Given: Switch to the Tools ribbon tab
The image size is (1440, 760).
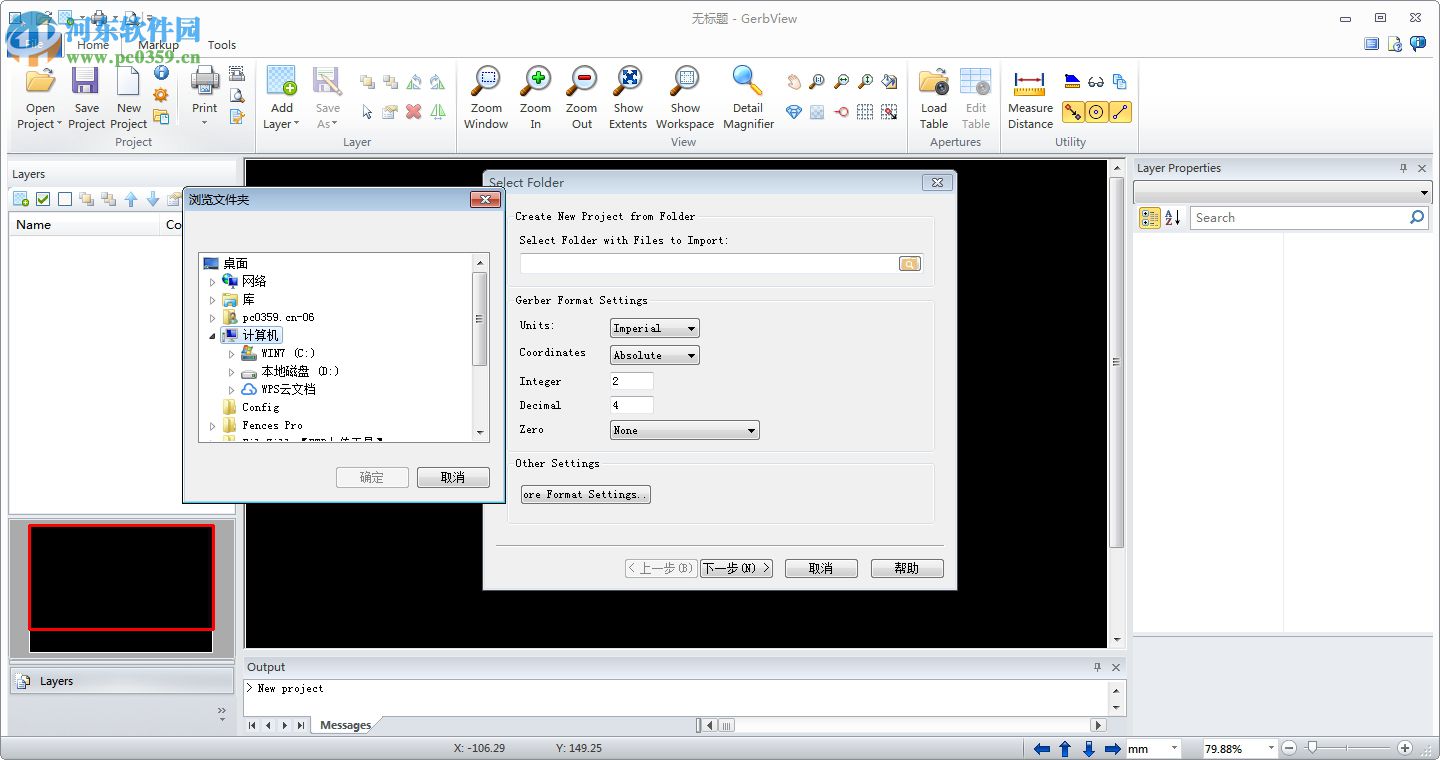Looking at the screenshot, I should (222, 45).
